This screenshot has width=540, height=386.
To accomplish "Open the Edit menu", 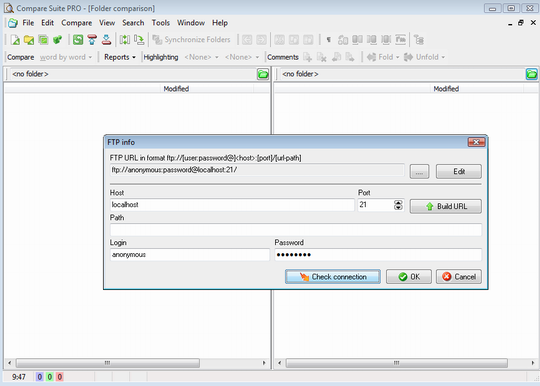I will tap(48, 23).
